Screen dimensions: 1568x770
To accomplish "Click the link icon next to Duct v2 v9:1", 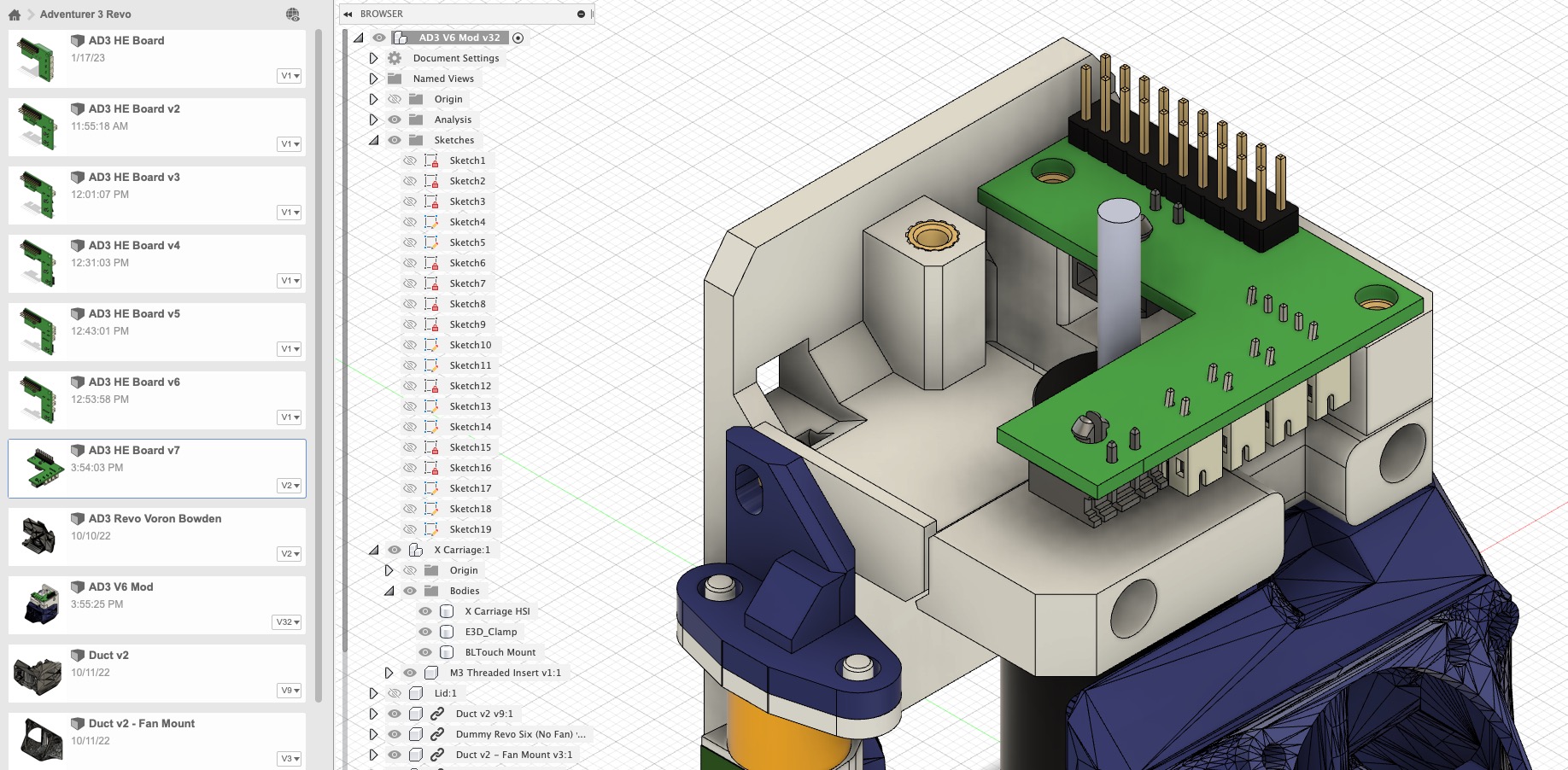I will 437,714.
